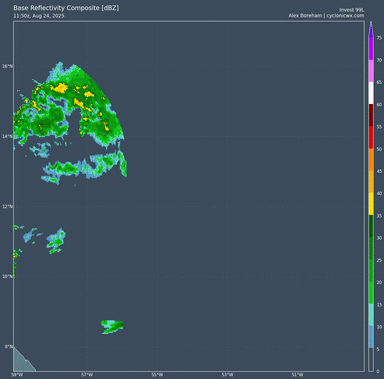Click the 'Base Reflectivity Composite [dBZ]' title
Screen dimensions: 384x379
66,8
